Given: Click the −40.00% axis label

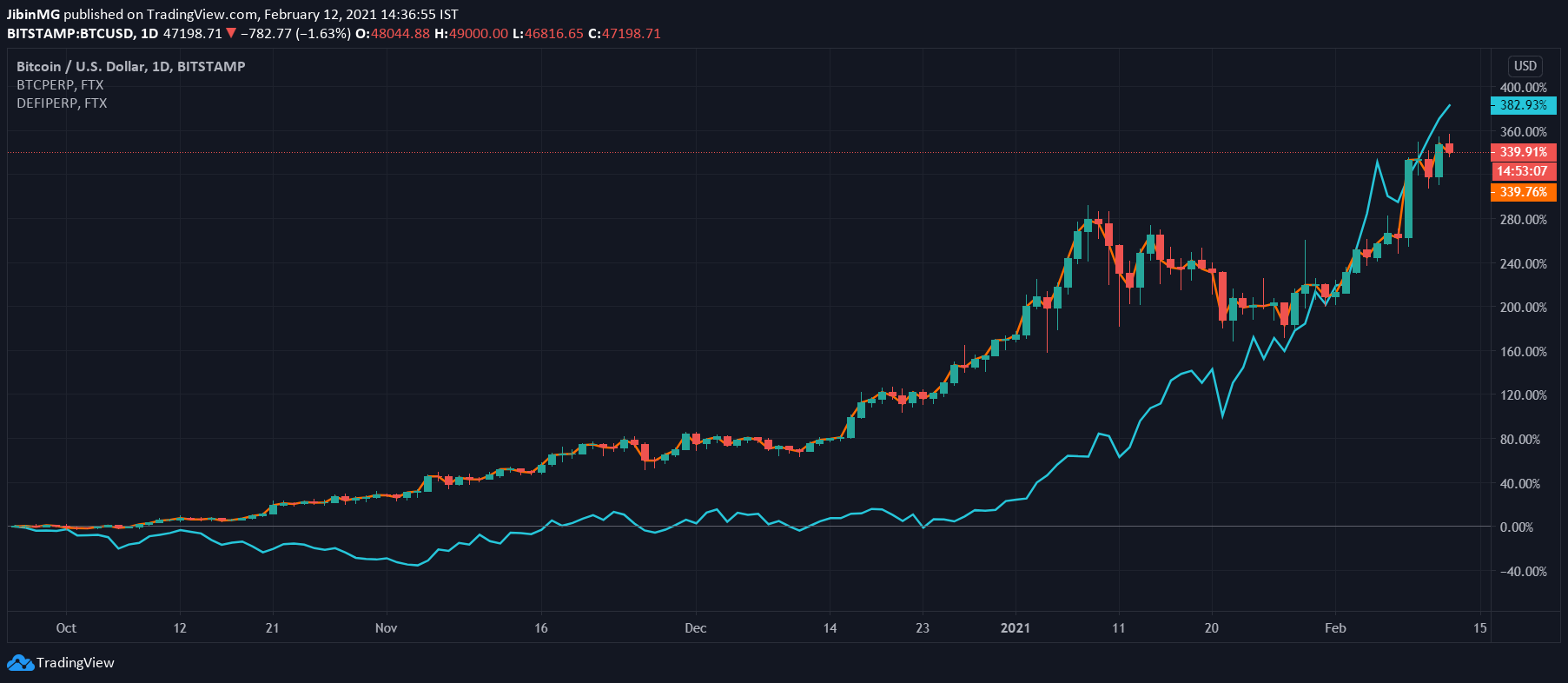Looking at the screenshot, I should [1523, 572].
